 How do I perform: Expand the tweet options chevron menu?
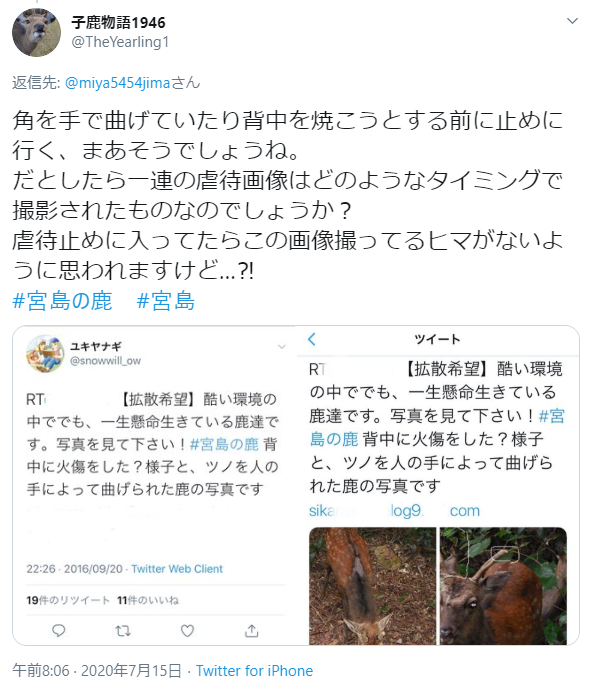572,21
